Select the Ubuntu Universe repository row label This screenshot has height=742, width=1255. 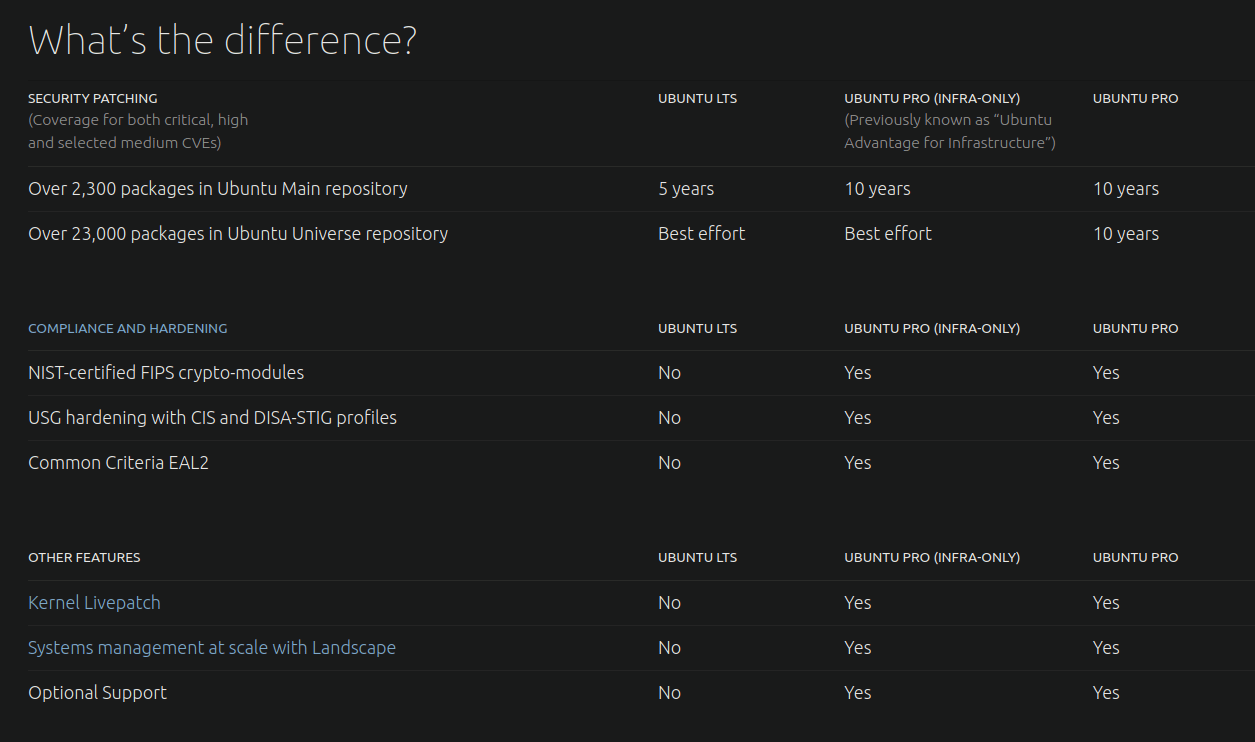pyautogui.click(x=238, y=234)
